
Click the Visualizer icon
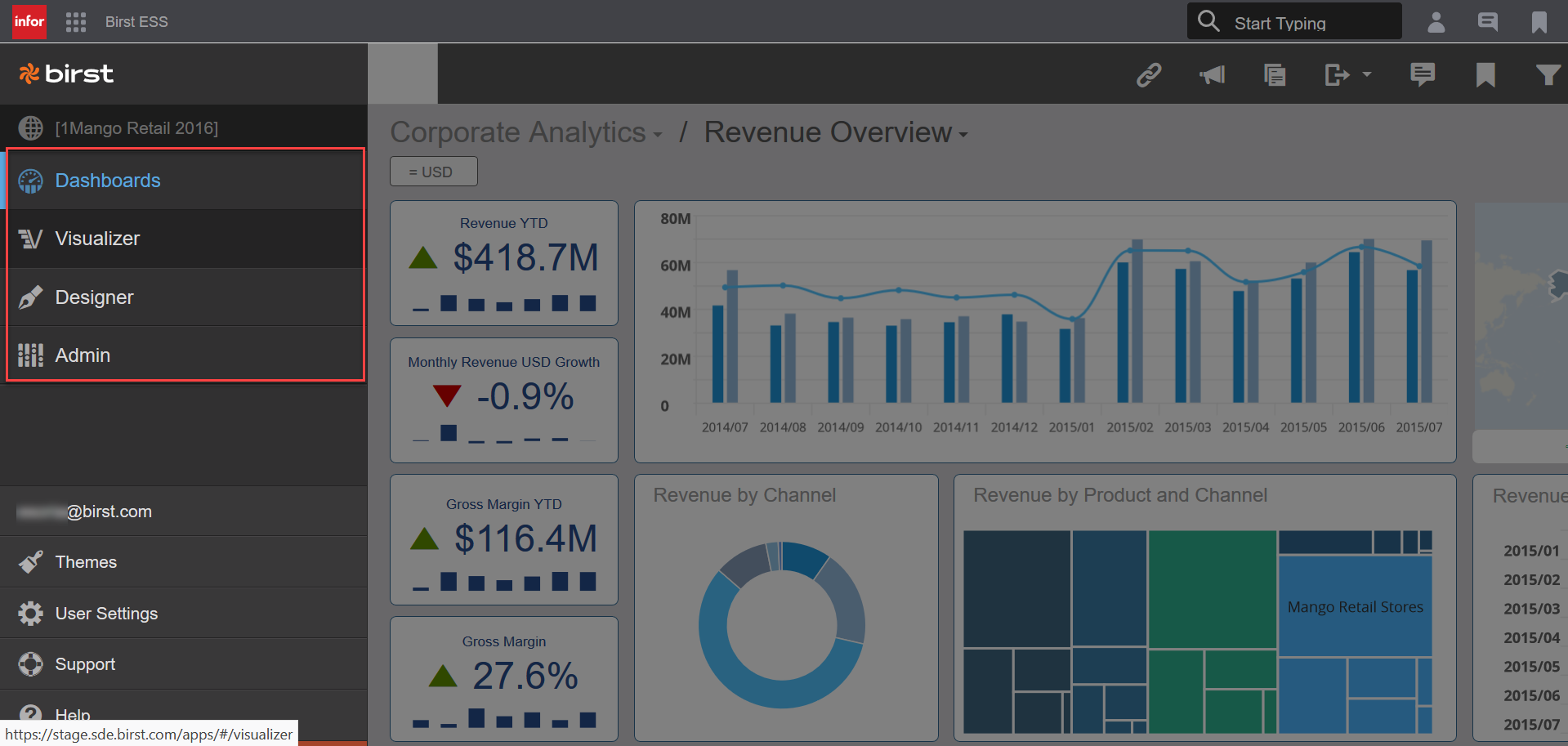pyautogui.click(x=31, y=239)
